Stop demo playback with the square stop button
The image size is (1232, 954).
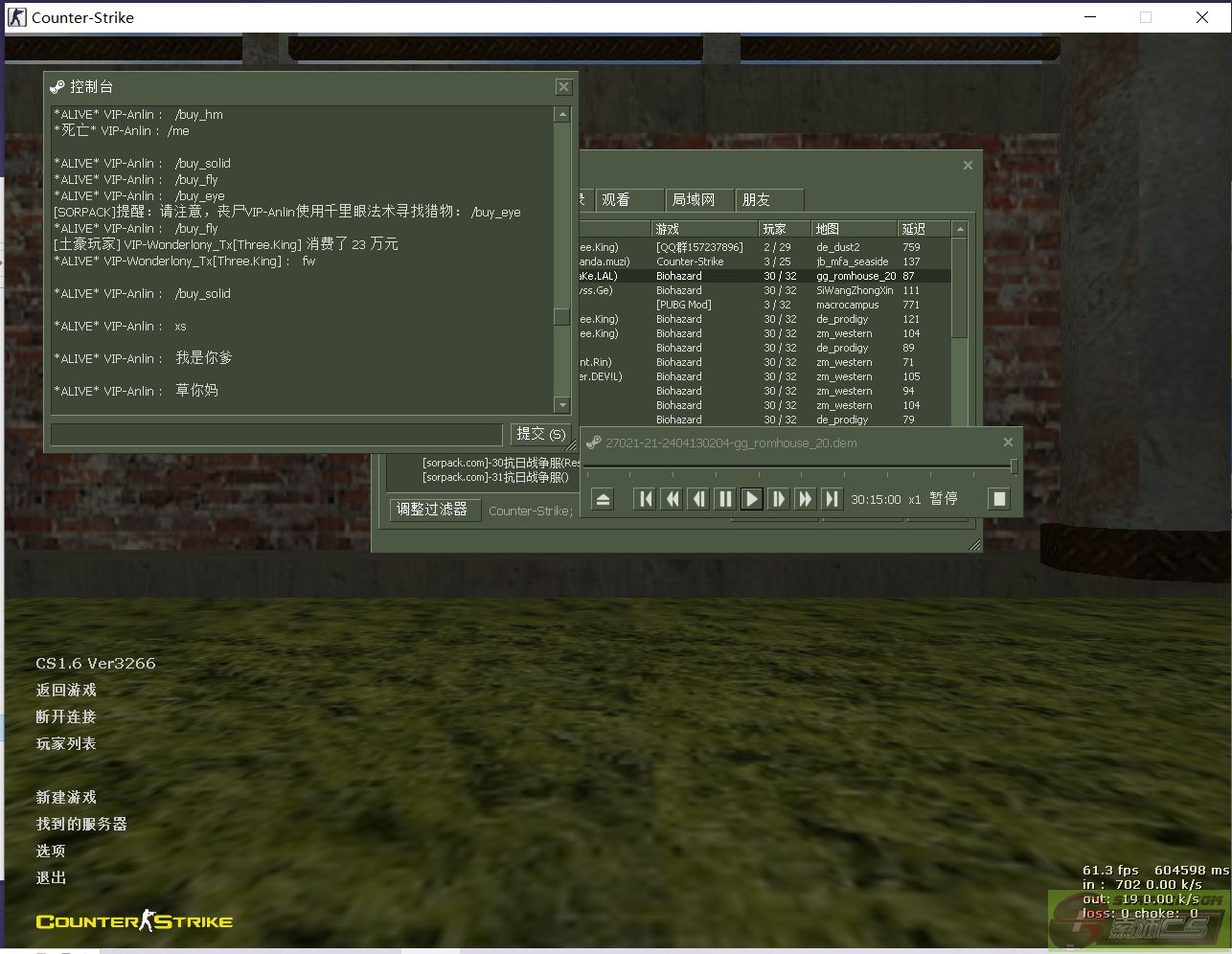[999, 499]
